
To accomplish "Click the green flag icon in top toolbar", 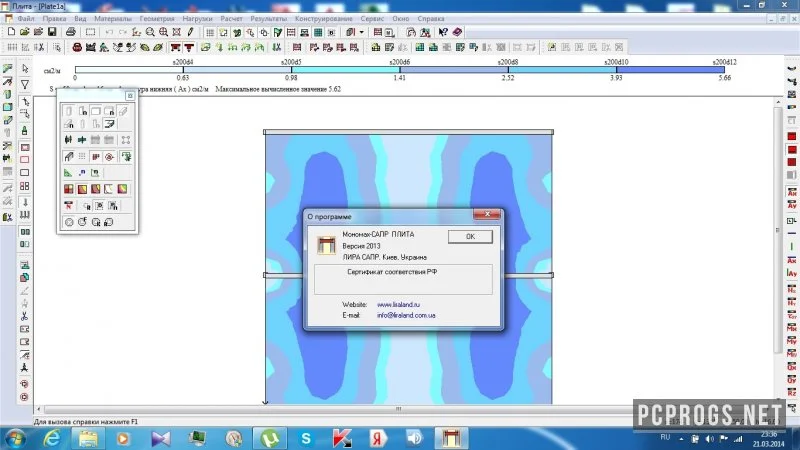I will (x=278, y=32).
